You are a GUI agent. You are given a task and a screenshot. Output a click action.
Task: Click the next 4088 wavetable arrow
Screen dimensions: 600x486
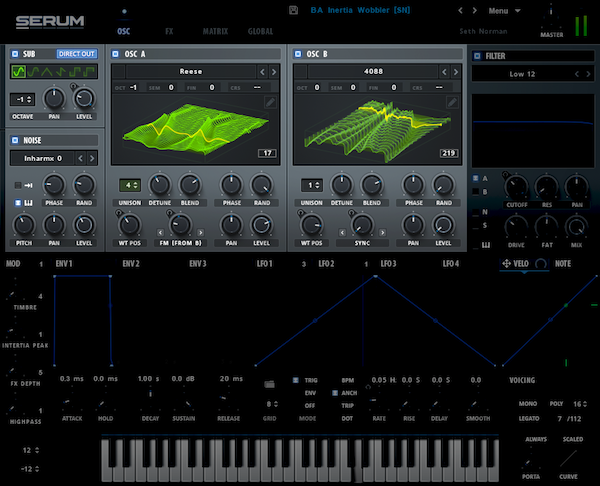click(x=455, y=72)
